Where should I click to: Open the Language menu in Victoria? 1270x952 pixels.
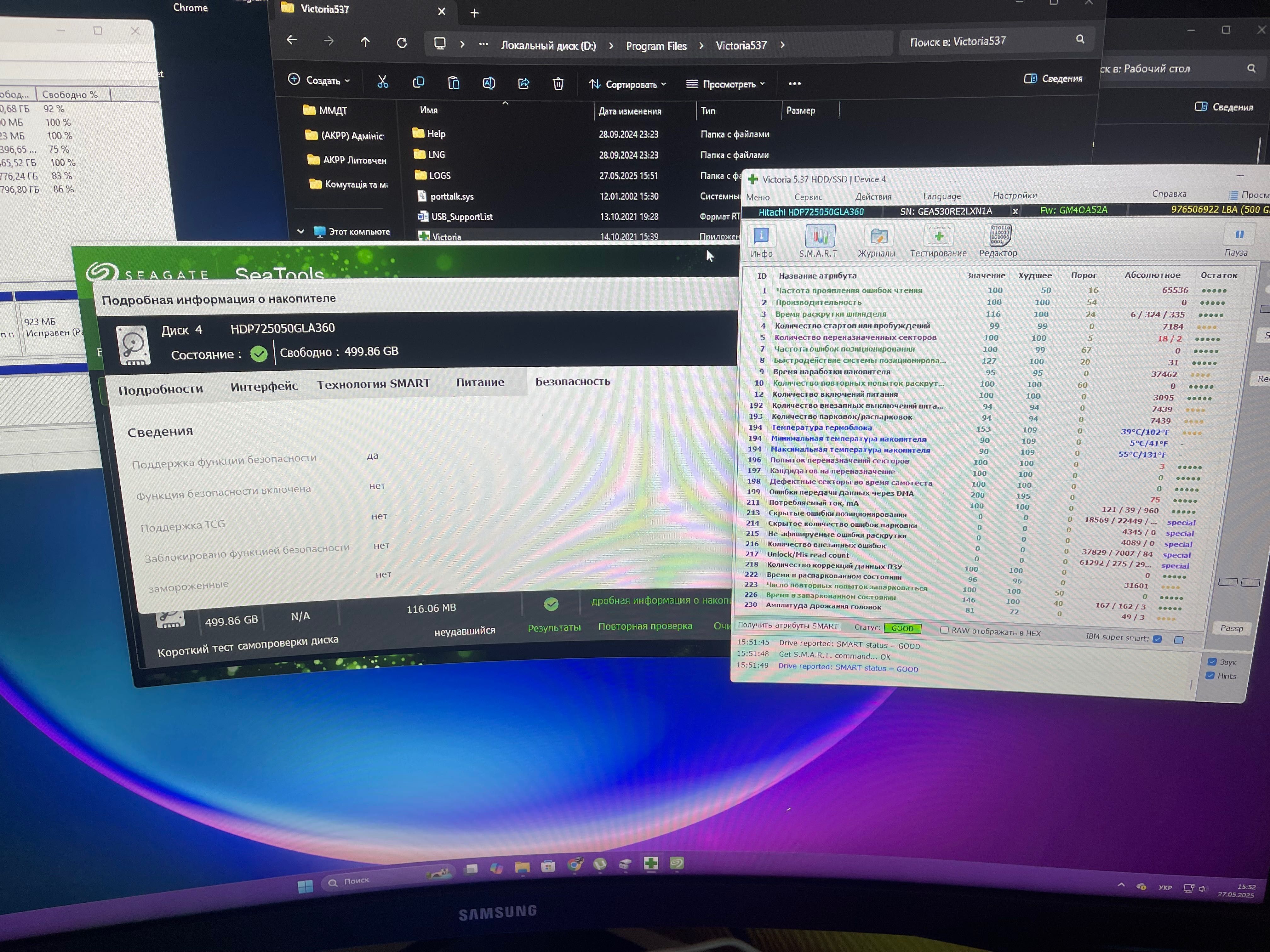click(x=941, y=196)
